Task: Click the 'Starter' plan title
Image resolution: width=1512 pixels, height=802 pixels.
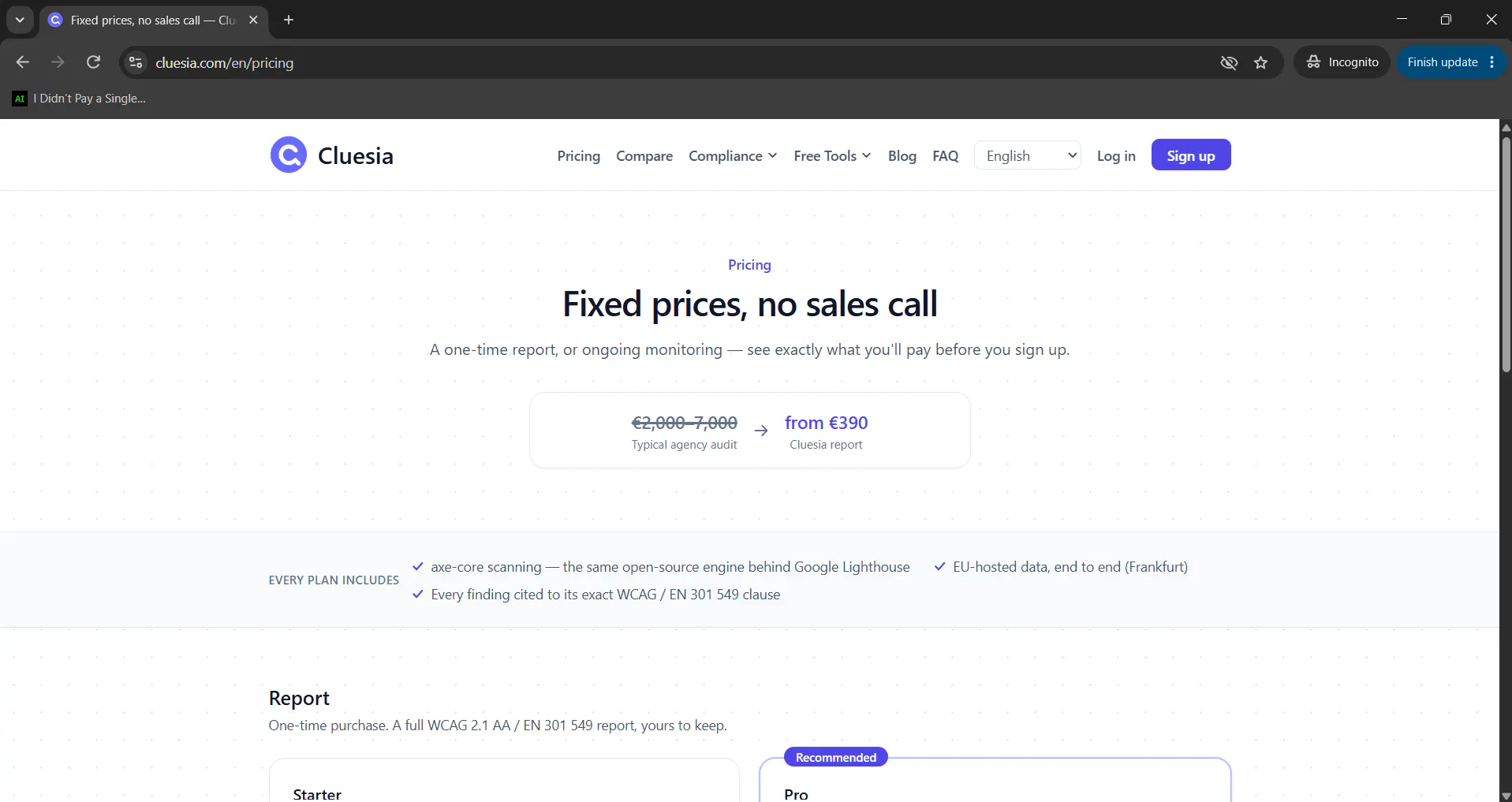Action: click(317, 794)
